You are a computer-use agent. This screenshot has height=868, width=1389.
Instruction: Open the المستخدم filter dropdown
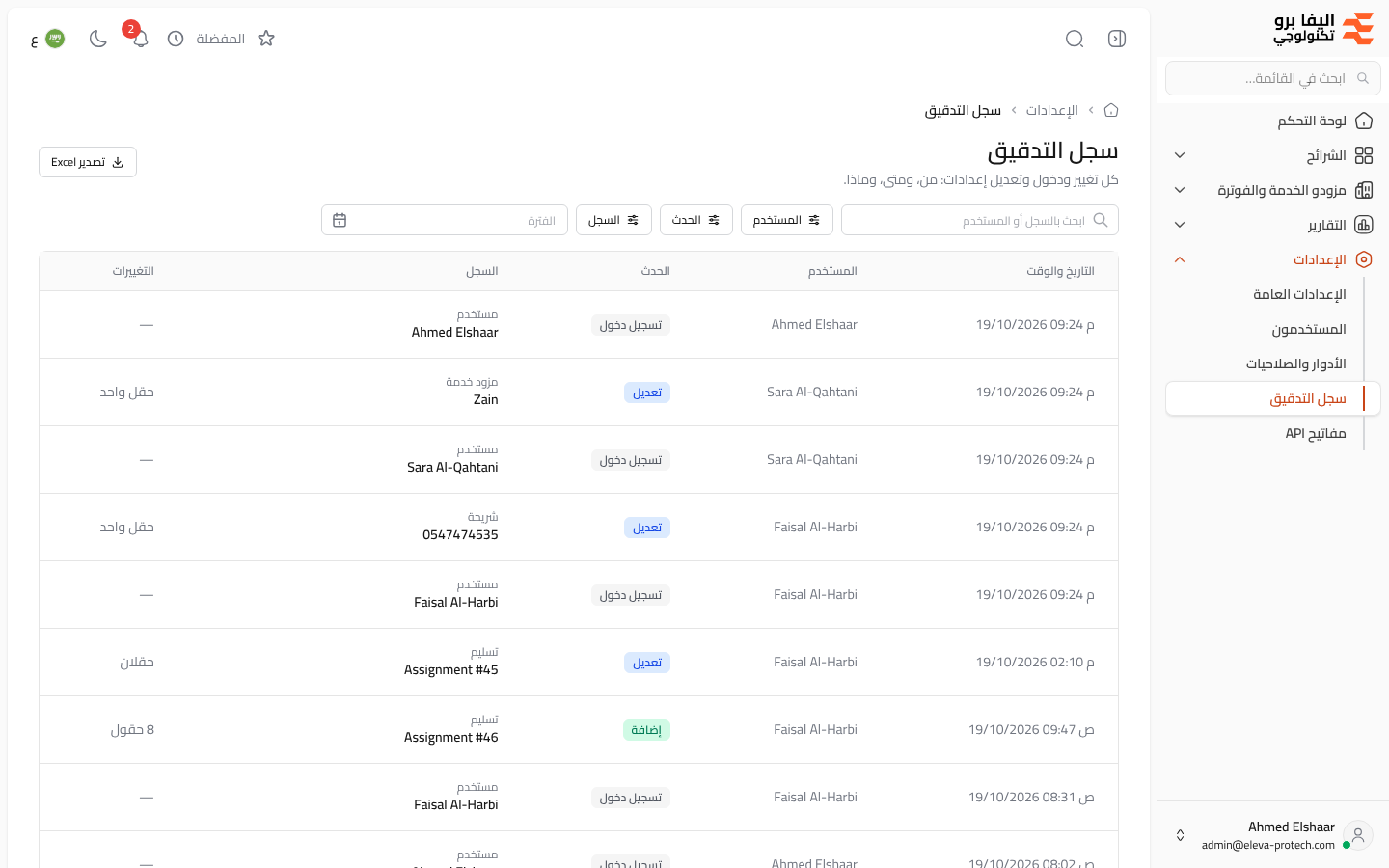tap(787, 220)
